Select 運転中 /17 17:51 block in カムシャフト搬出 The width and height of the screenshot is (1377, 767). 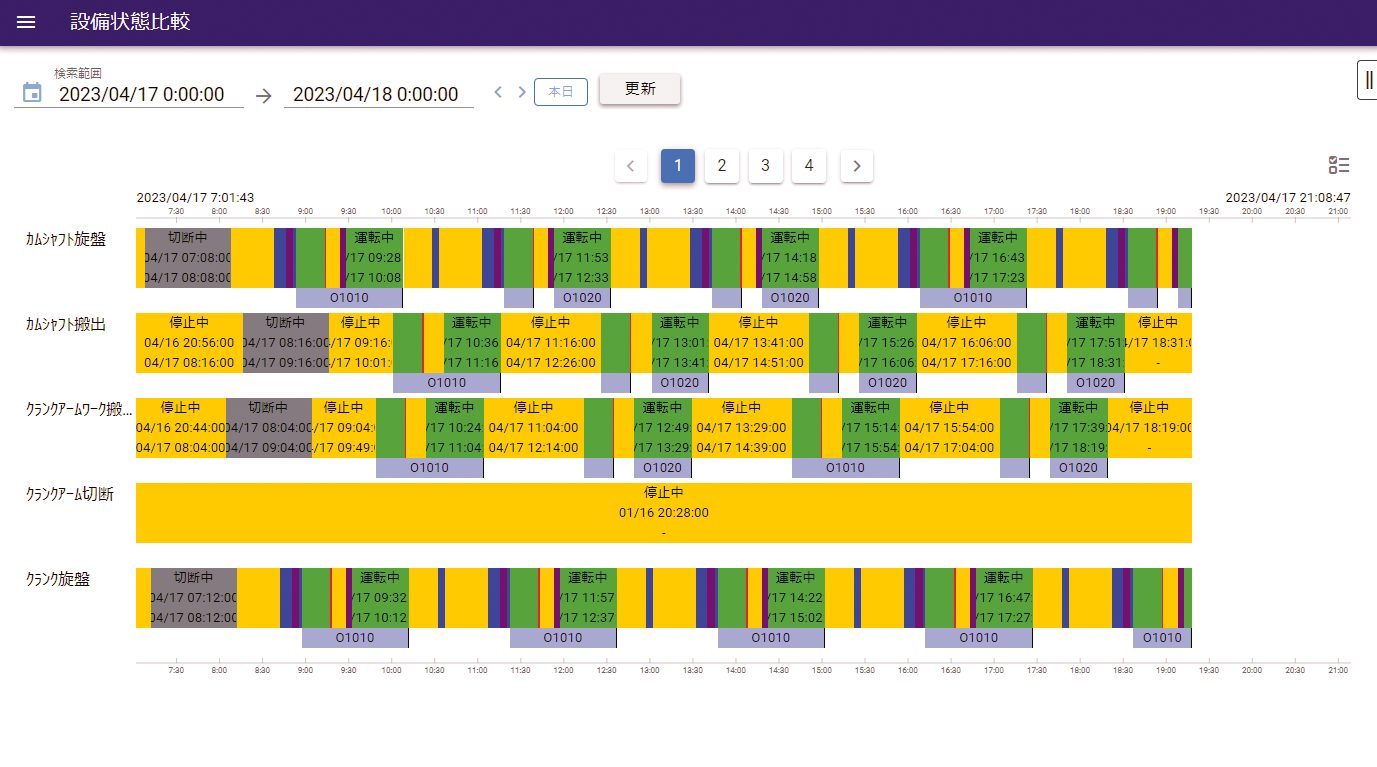coord(1096,343)
